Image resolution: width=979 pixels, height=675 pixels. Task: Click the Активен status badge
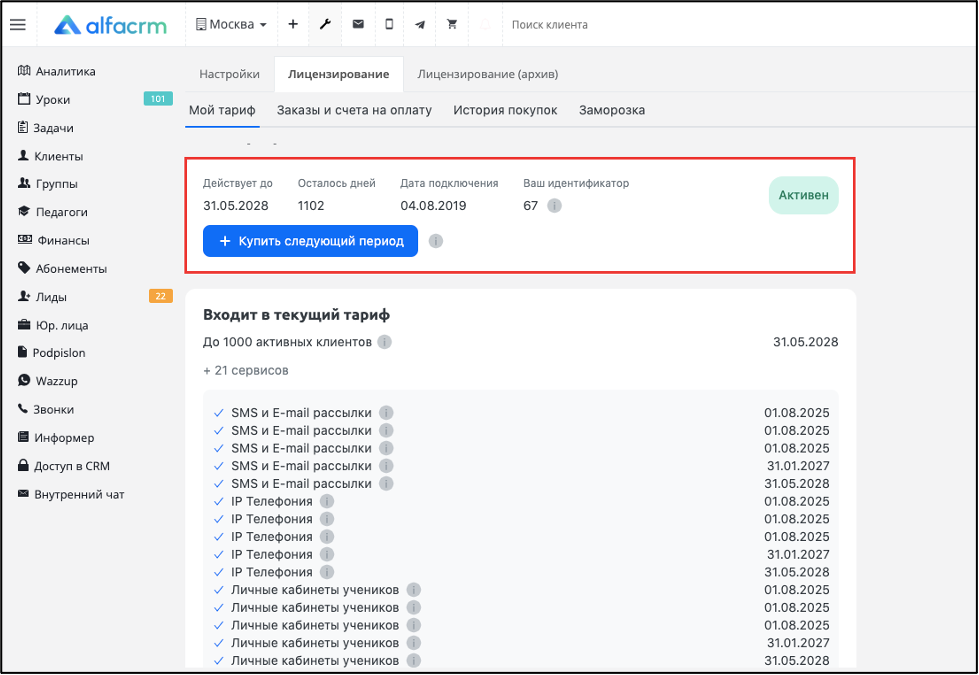click(804, 195)
